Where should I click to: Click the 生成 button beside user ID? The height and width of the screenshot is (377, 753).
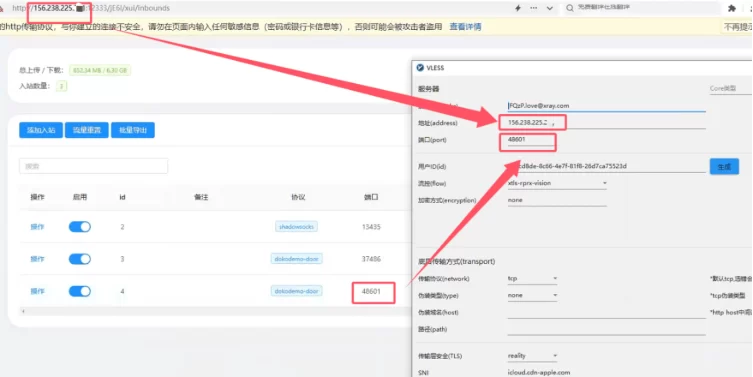(724, 167)
